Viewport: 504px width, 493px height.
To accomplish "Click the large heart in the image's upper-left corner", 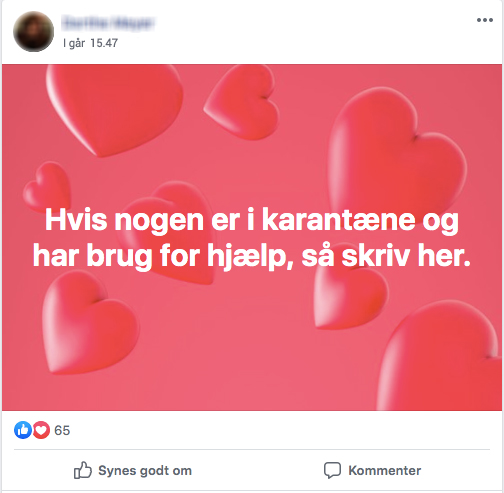I will point(115,108).
